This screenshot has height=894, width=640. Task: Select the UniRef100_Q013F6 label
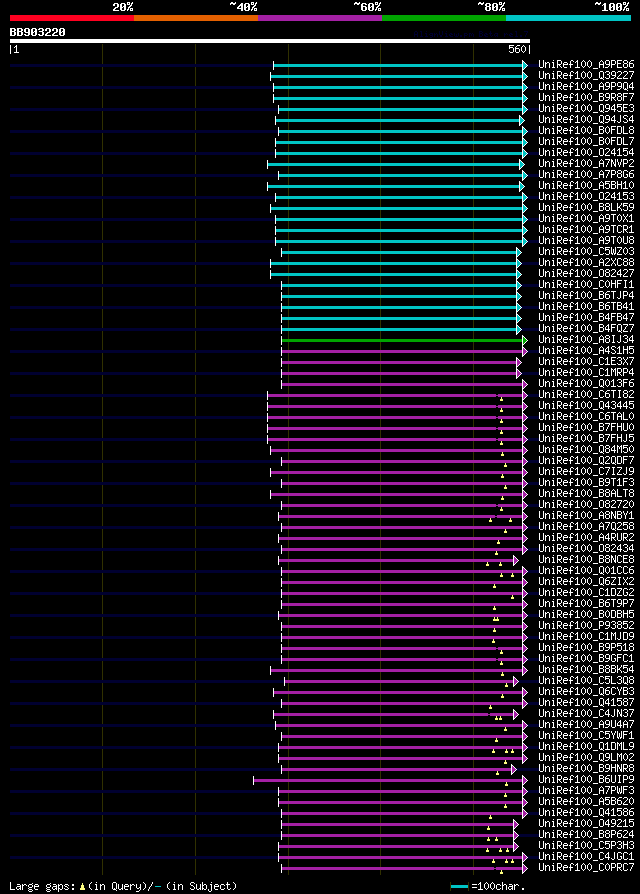586,384
